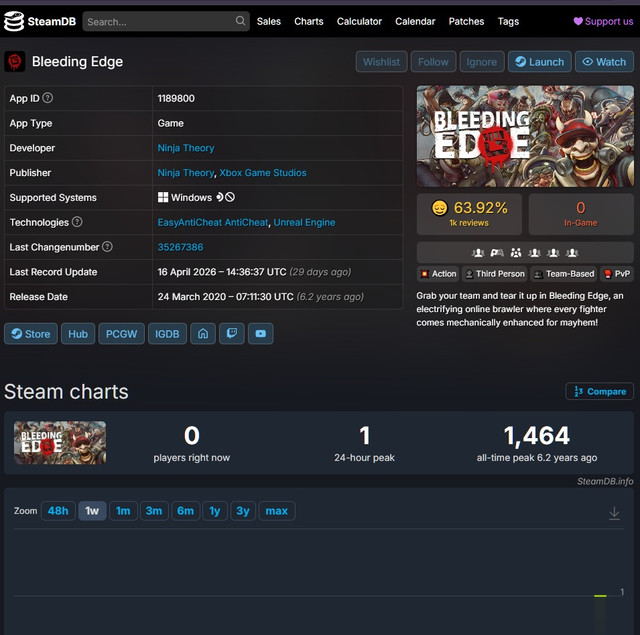Viewport: 640px width, 635px height.
Task: Set chart zoom to 6m
Action: click(185, 511)
